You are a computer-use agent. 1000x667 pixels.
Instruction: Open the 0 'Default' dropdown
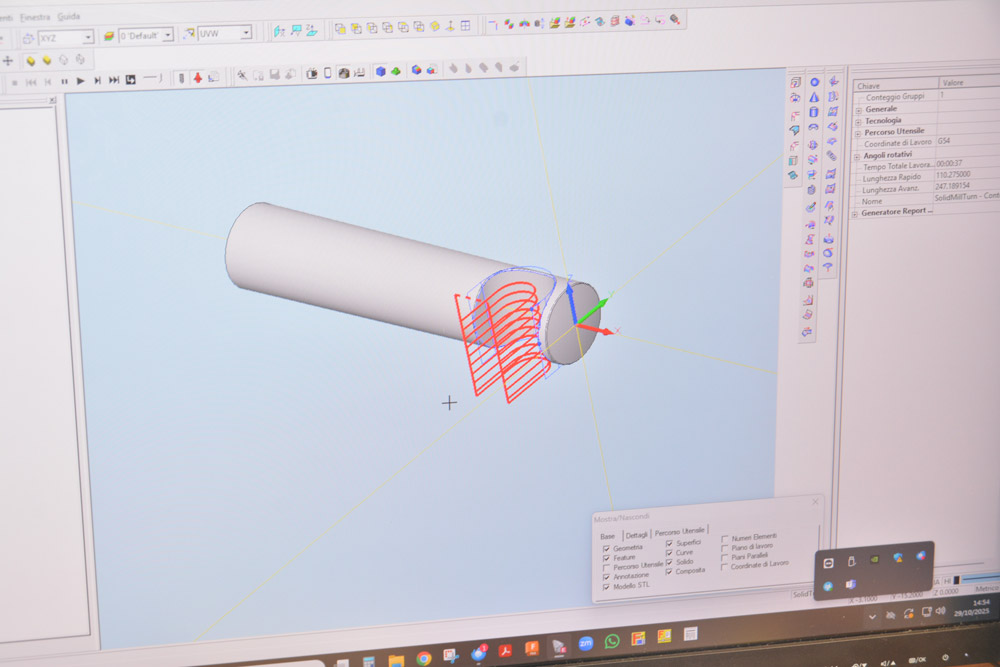tap(167, 35)
